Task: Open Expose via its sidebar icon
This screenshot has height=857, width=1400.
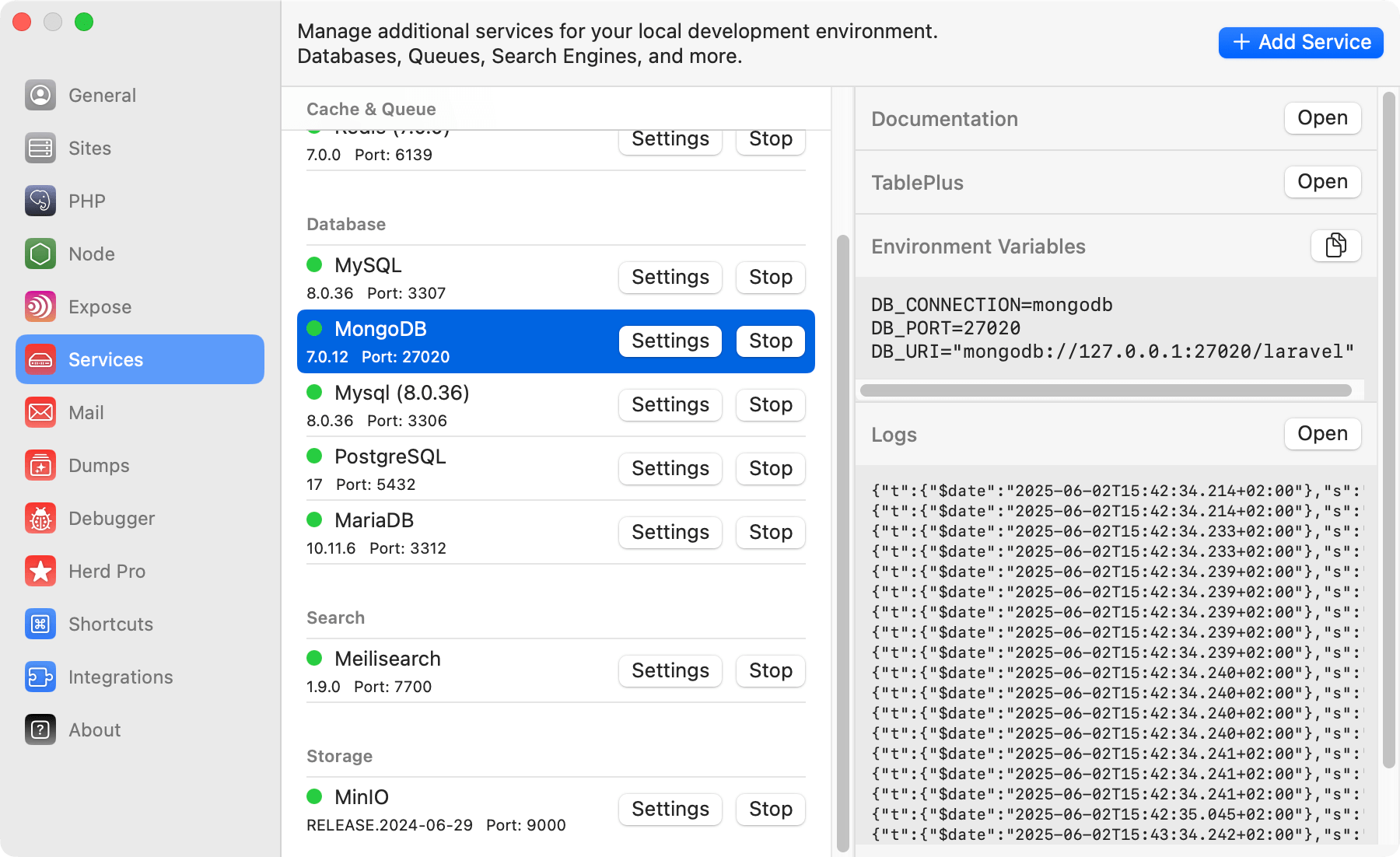Action: point(40,306)
